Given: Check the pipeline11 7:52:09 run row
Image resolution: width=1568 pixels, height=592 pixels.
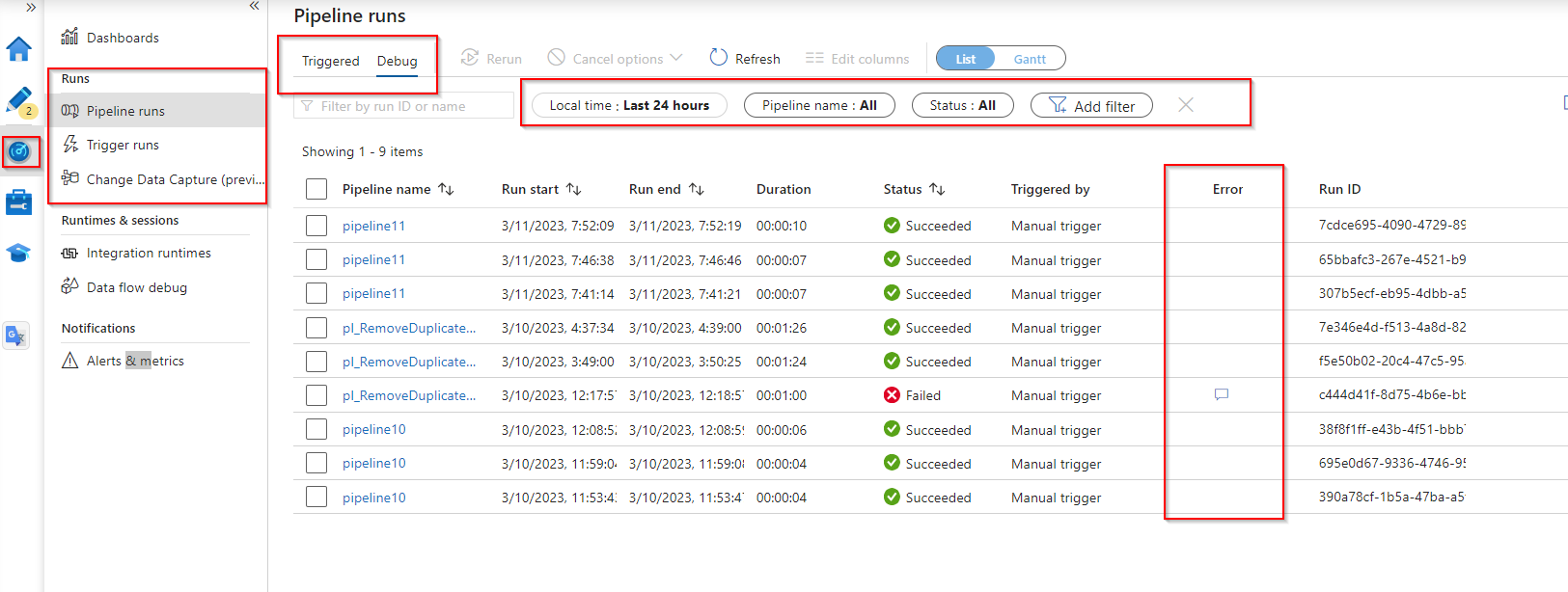Looking at the screenshot, I should click(316, 226).
